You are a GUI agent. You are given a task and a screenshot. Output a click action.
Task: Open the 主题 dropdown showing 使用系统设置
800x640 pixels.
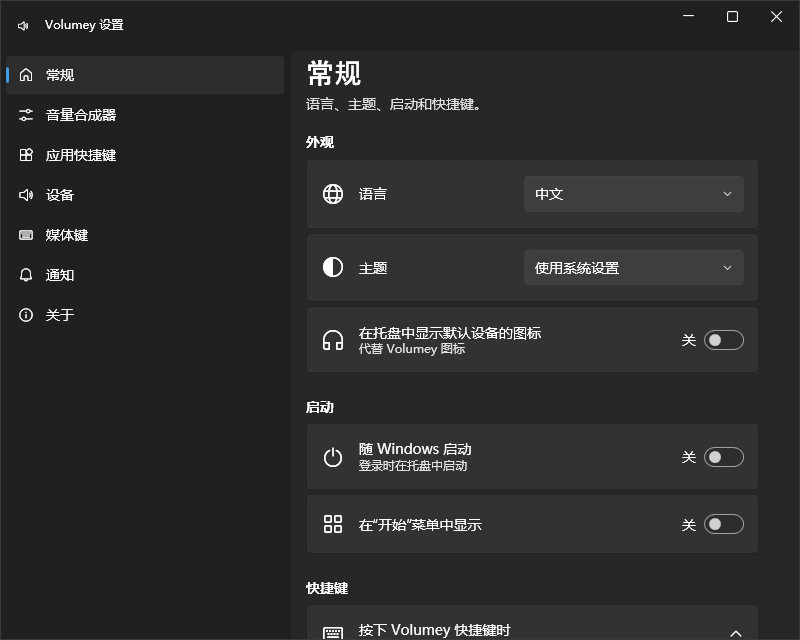(x=634, y=267)
